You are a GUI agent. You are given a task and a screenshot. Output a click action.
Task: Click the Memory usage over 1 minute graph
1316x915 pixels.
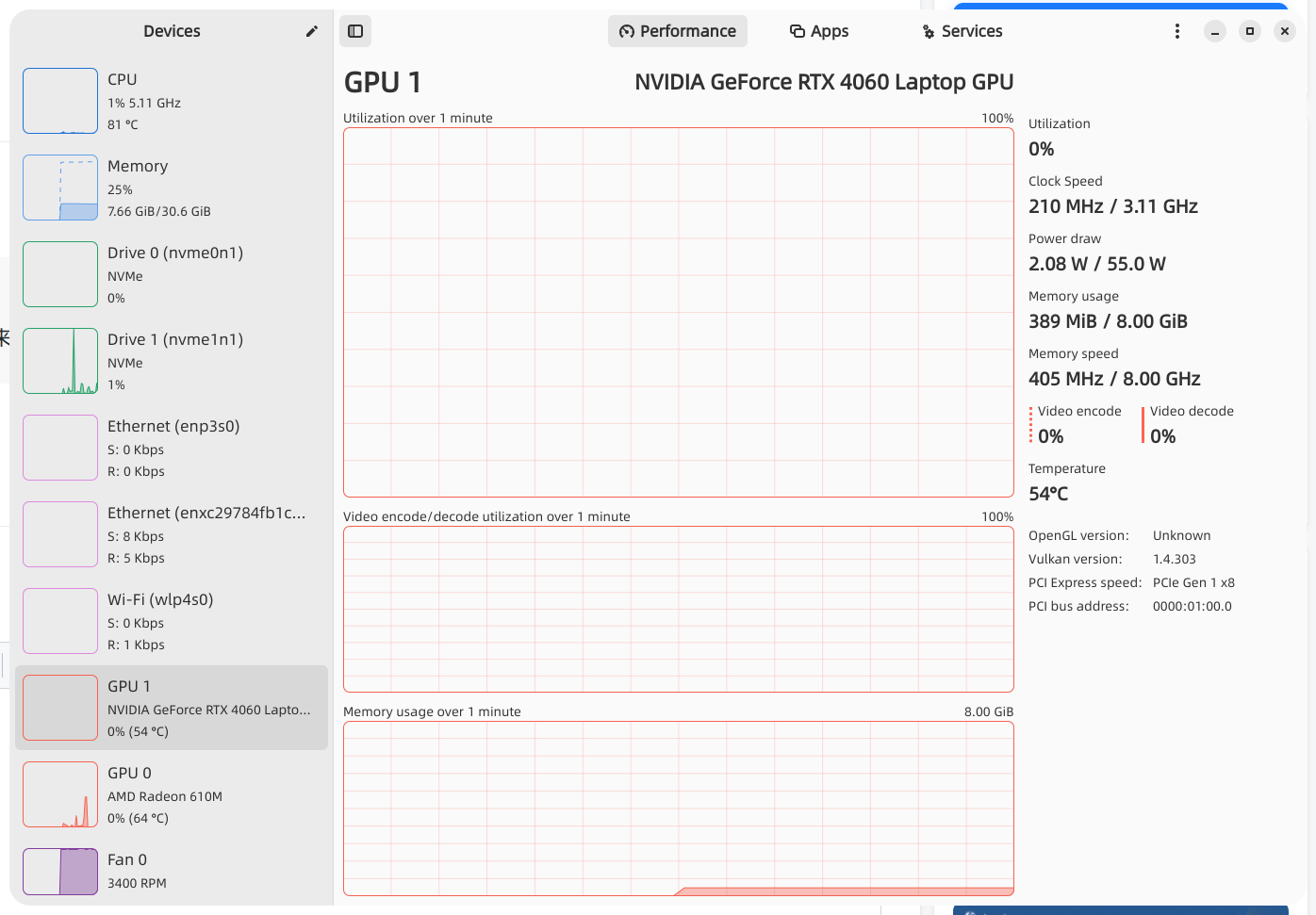(679, 809)
